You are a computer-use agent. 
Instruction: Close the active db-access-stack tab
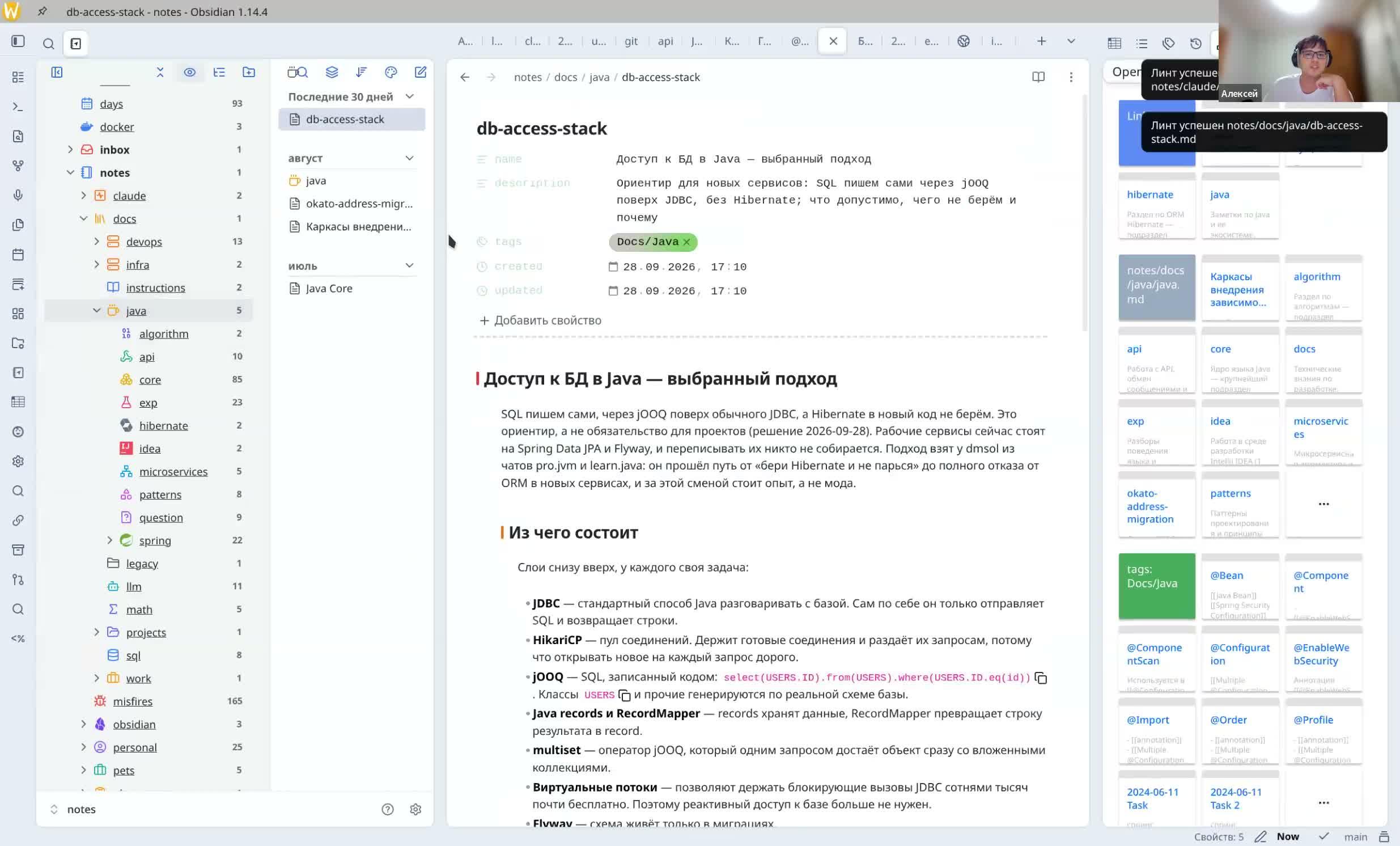[833, 41]
